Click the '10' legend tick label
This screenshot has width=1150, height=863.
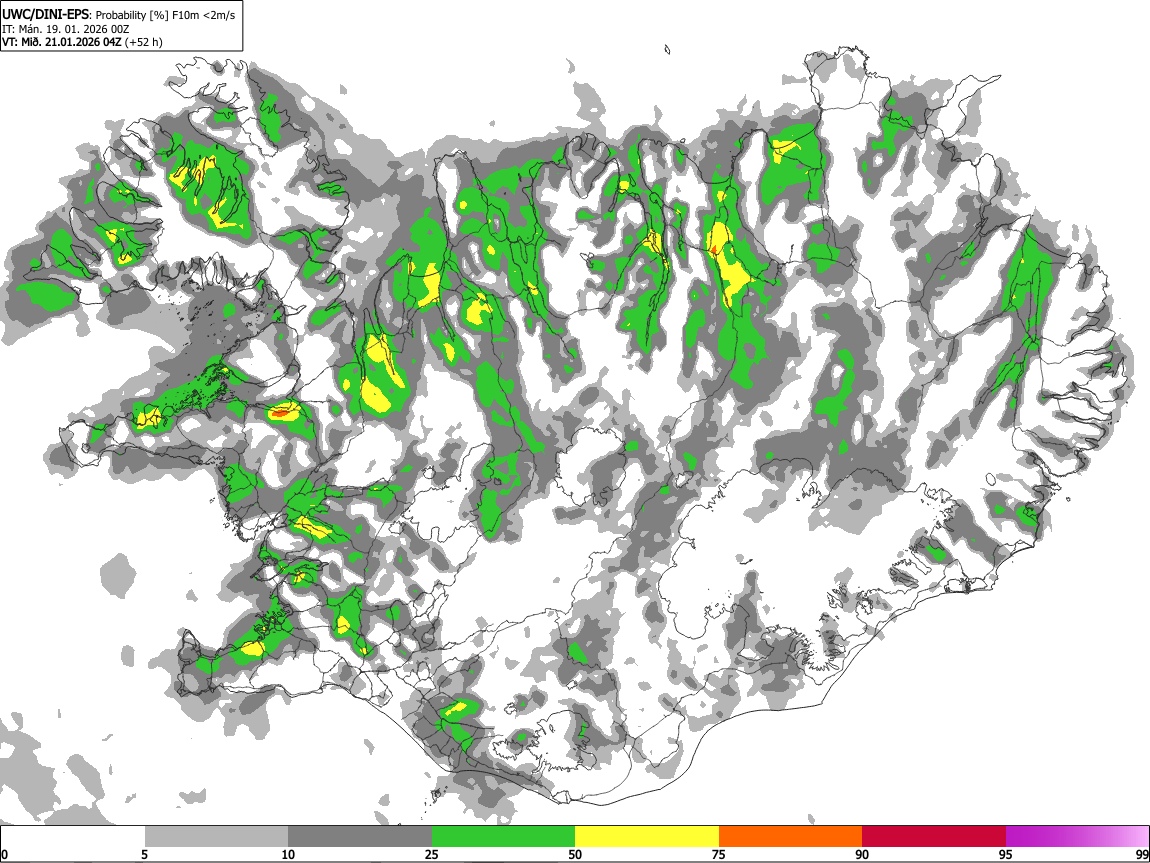pyautogui.click(x=288, y=855)
